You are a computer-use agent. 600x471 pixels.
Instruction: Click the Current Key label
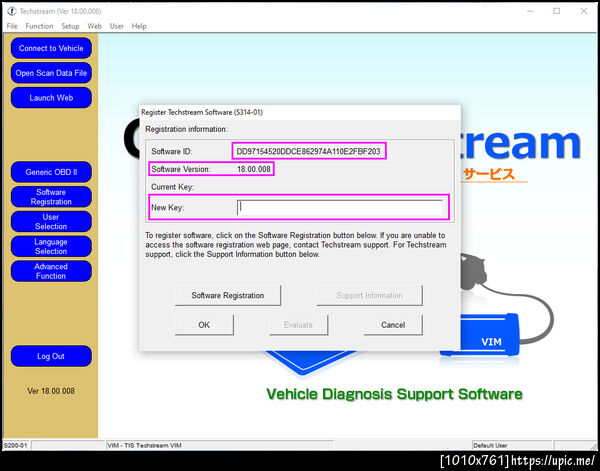click(173, 187)
